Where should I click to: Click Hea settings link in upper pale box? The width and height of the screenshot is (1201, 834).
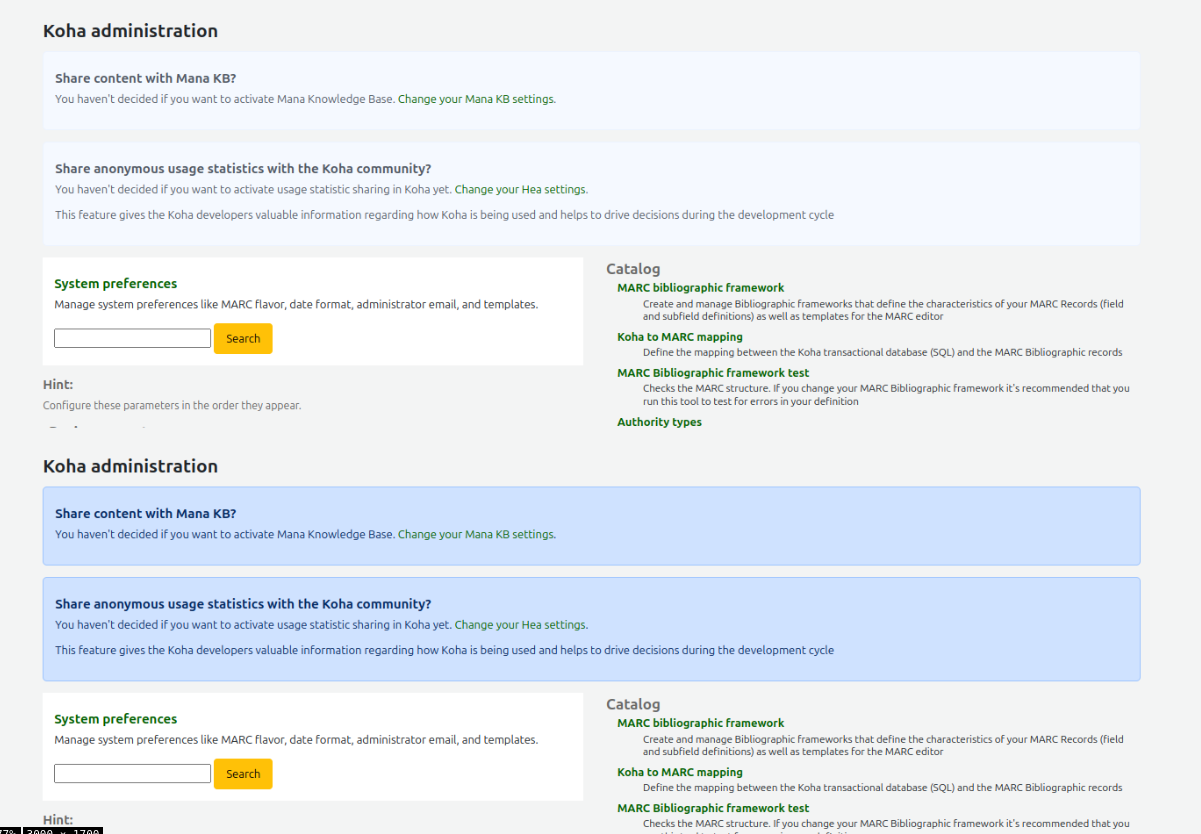[520, 189]
